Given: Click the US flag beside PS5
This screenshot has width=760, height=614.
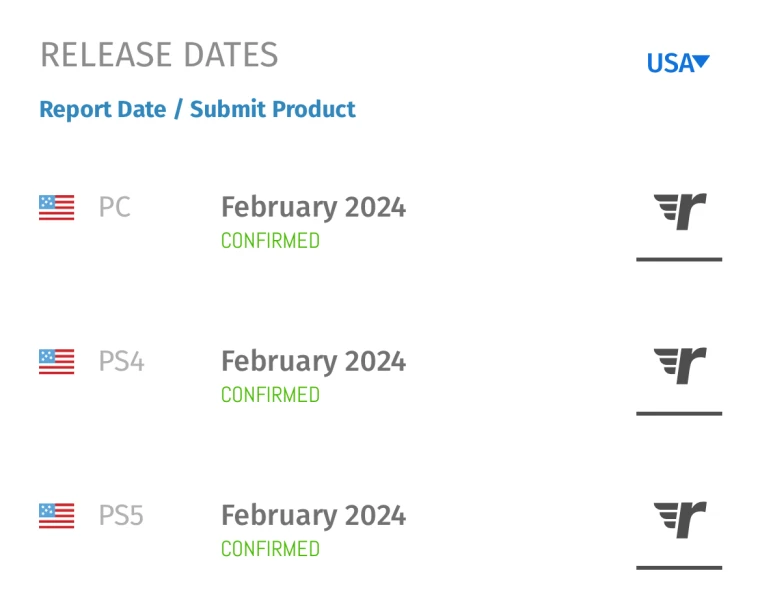Looking at the screenshot, I should click(x=57, y=516).
